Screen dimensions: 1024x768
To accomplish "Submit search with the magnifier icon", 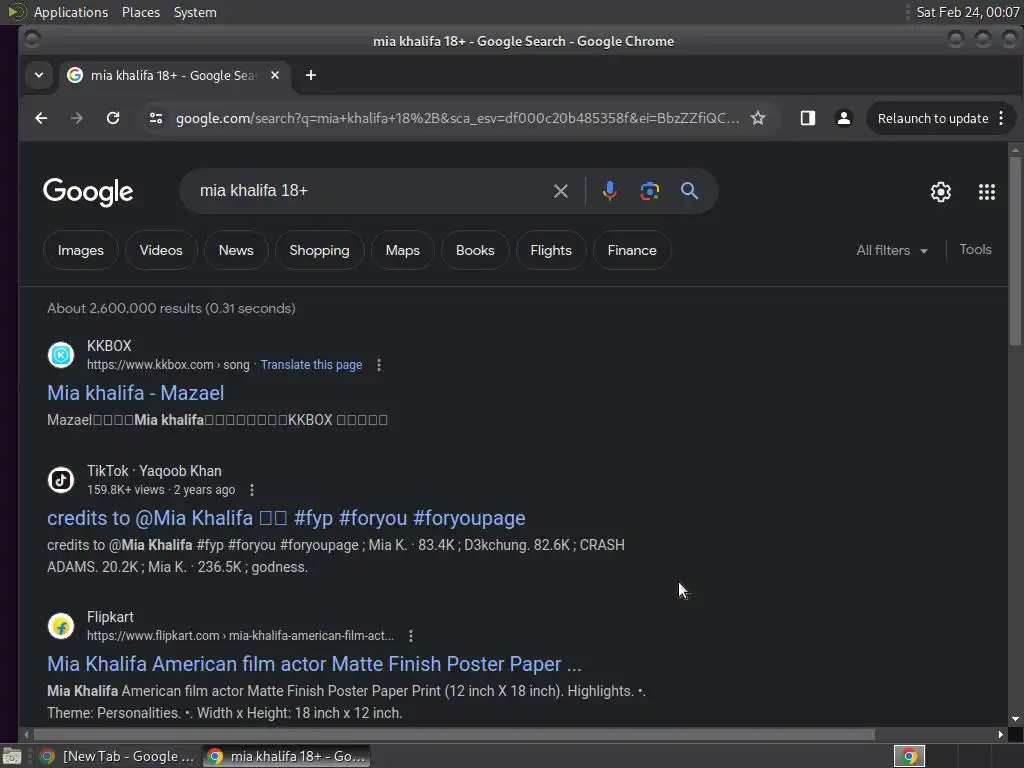I will coord(689,191).
